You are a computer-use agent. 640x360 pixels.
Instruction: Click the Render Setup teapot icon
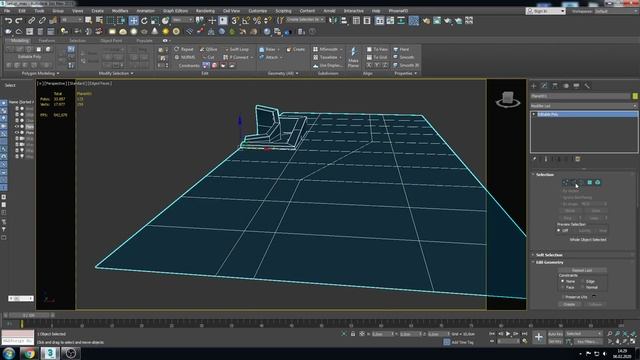(426, 20)
